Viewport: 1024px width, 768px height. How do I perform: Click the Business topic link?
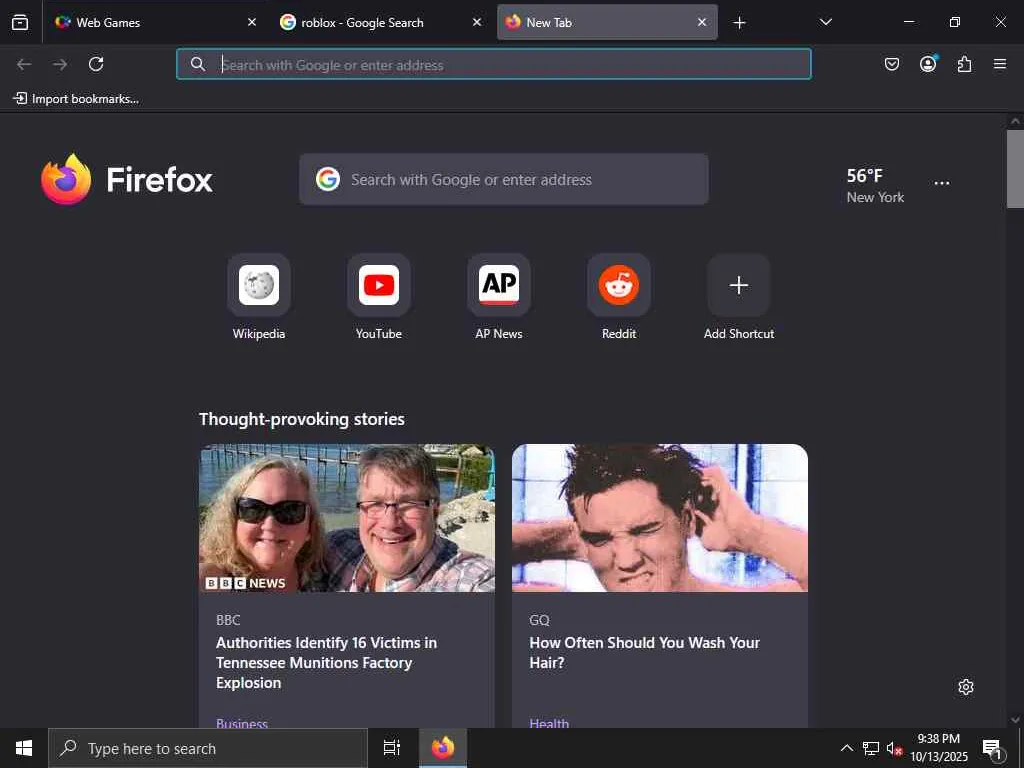(x=242, y=722)
